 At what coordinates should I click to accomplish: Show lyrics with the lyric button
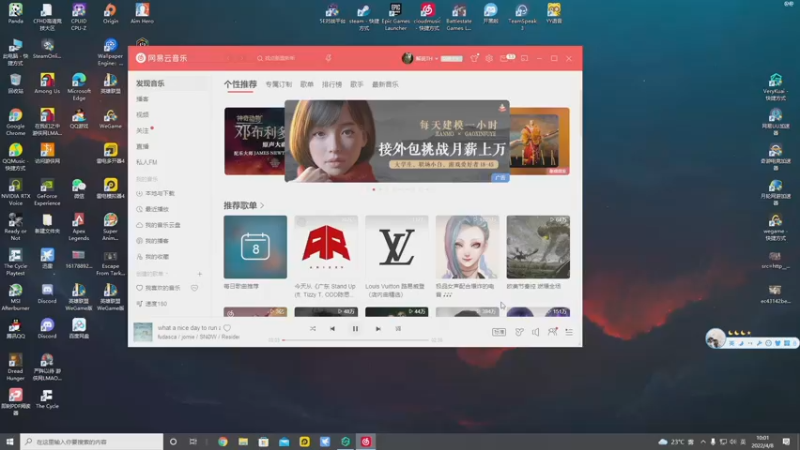click(398, 329)
